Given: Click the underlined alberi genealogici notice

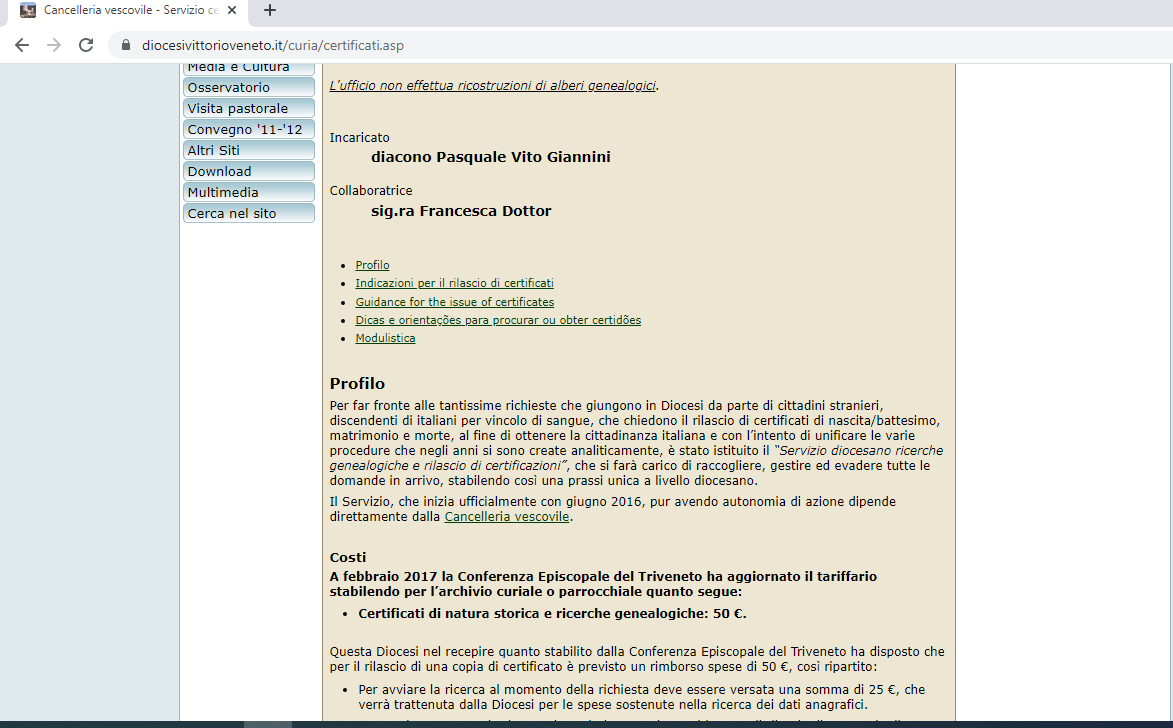Looking at the screenshot, I should [x=494, y=85].
